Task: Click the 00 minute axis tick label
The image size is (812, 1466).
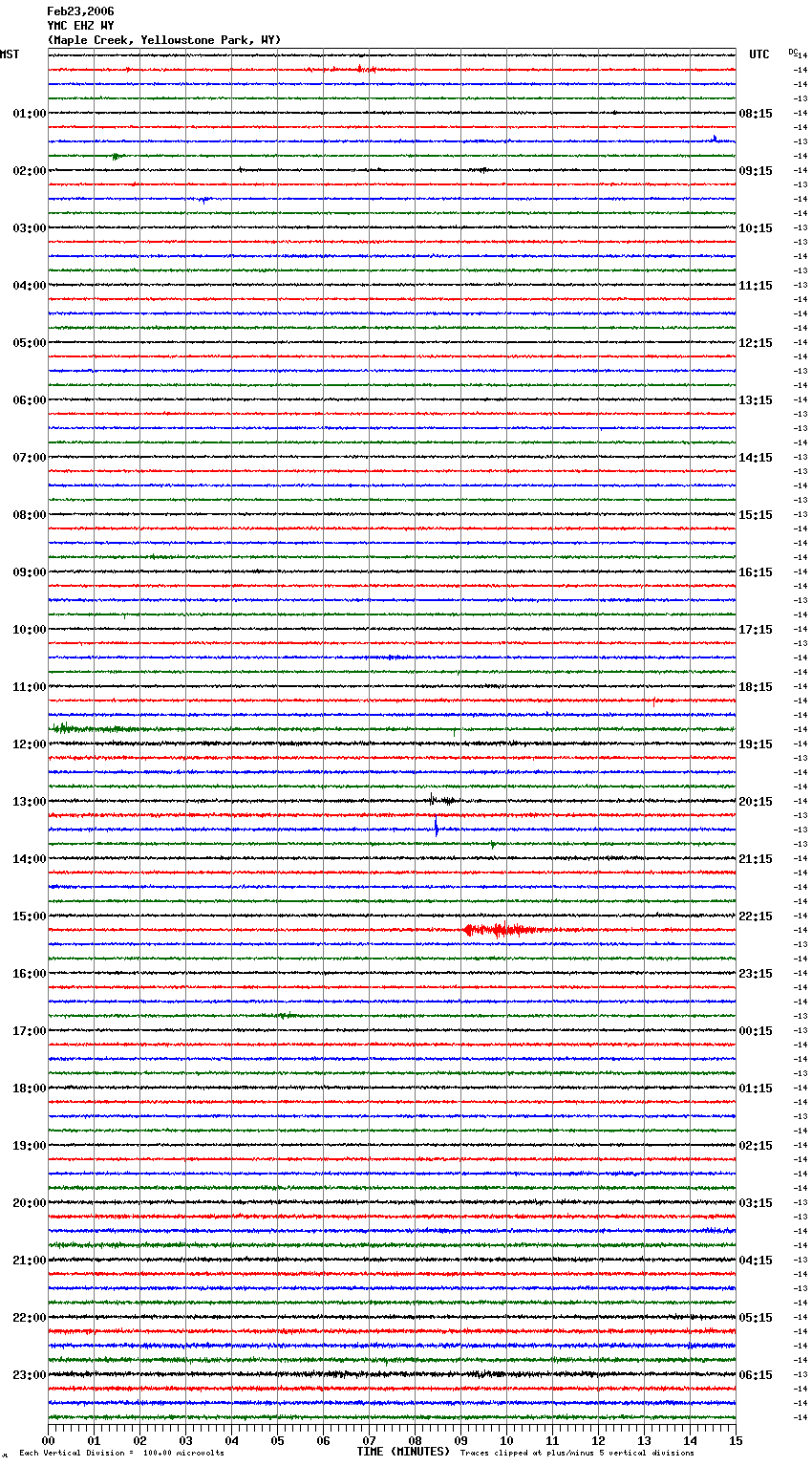Action: (x=48, y=1440)
